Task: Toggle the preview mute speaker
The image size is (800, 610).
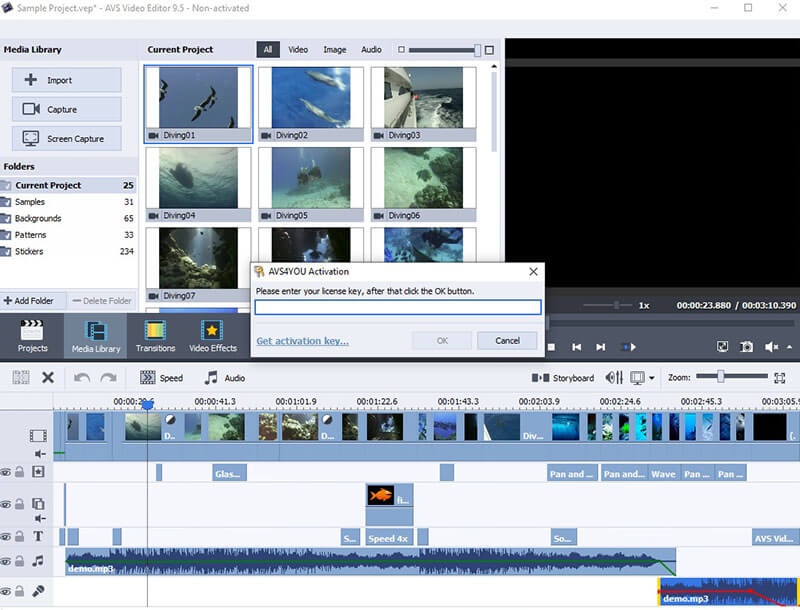Action: 771,347
